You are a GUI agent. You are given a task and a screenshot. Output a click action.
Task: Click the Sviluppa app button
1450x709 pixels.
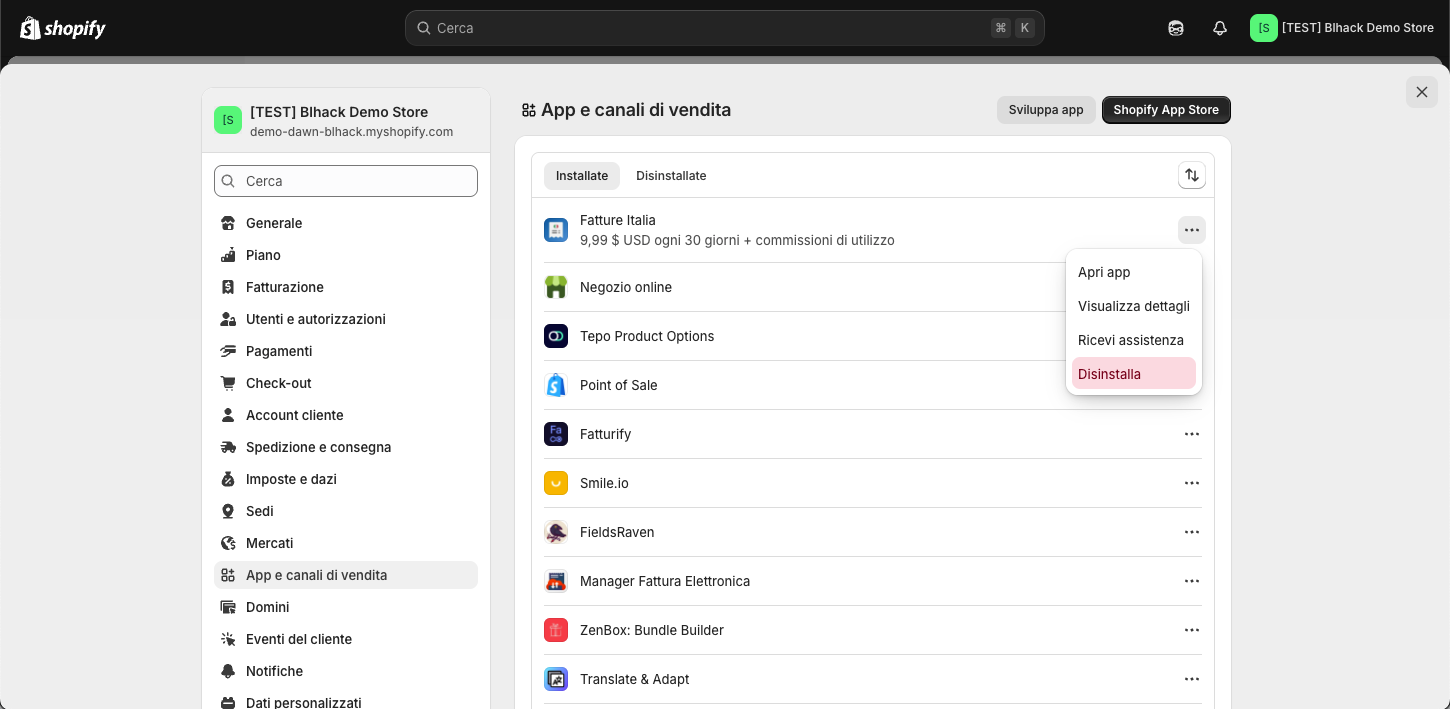pyautogui.click(x=1046, y=110)
